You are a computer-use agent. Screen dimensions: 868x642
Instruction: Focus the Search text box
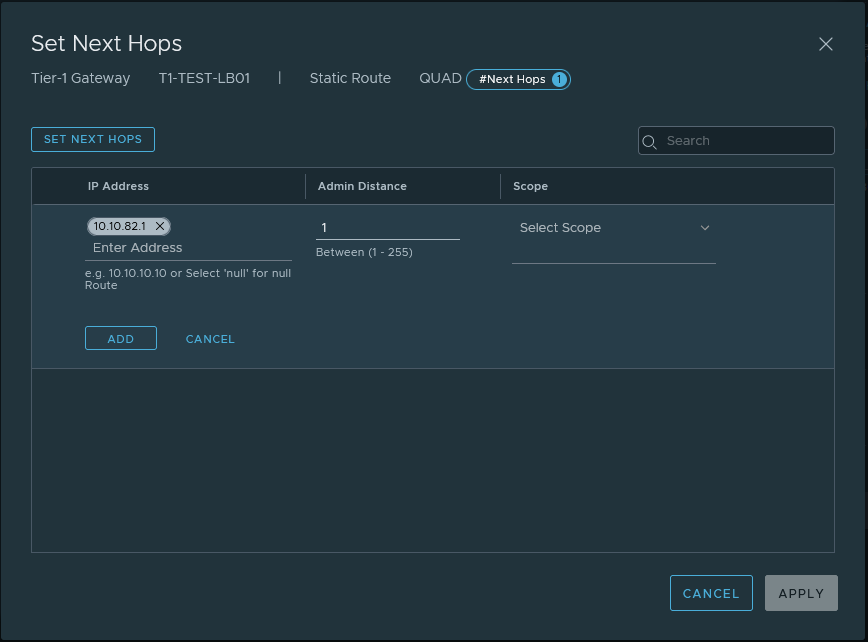[x=743, y=141]
